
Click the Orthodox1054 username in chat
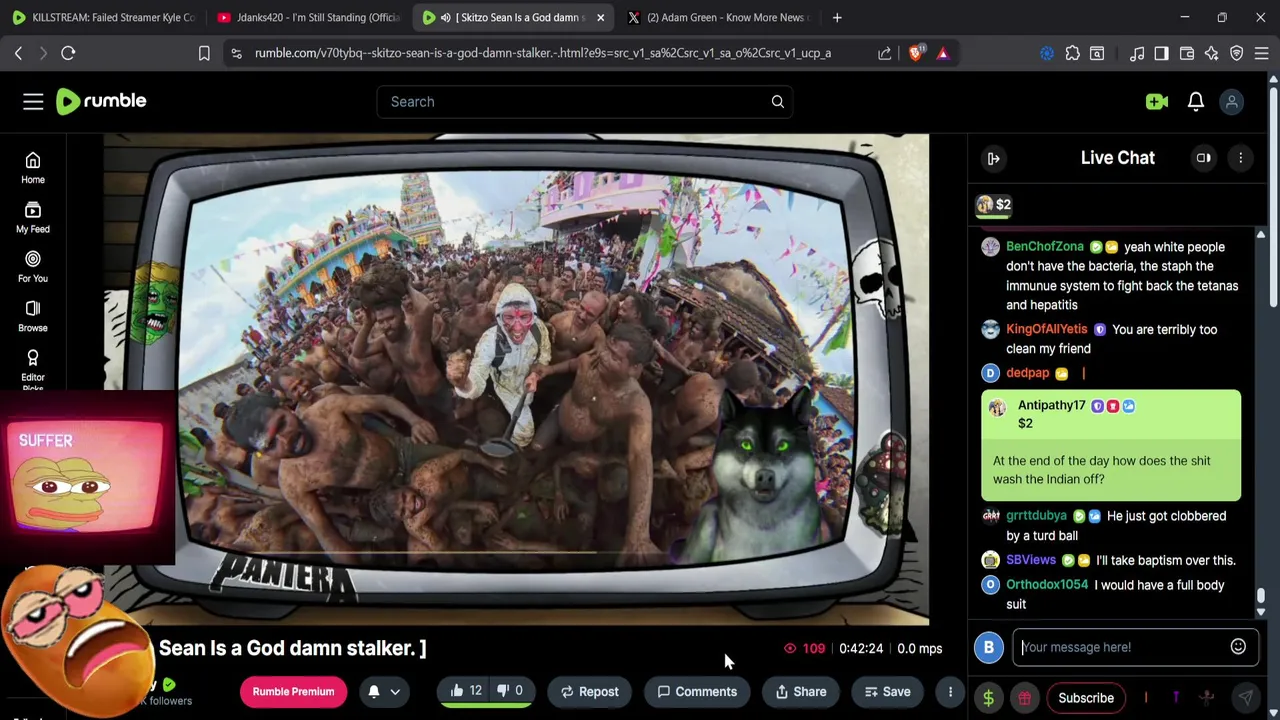(x=1046, y=585)
